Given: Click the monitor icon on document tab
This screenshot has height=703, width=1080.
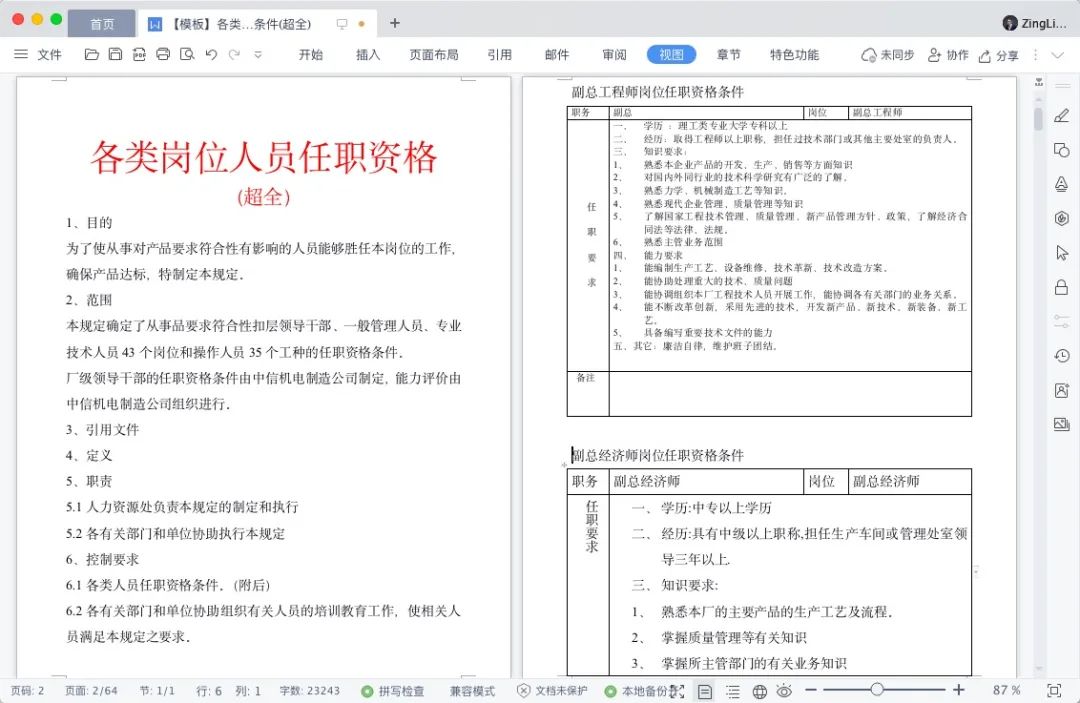Looking at the screenshot, I should [x=342, y=24].
